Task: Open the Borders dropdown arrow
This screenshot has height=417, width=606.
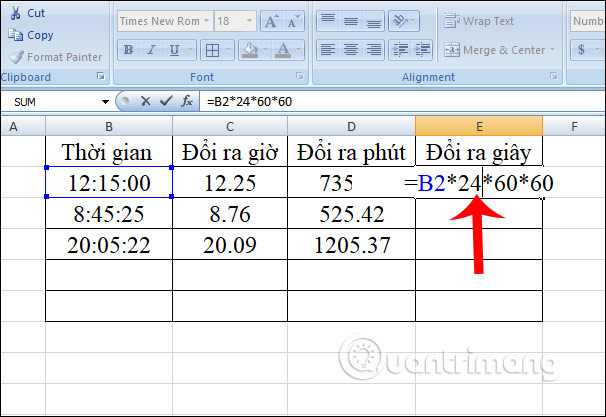Action: point(228,50)
